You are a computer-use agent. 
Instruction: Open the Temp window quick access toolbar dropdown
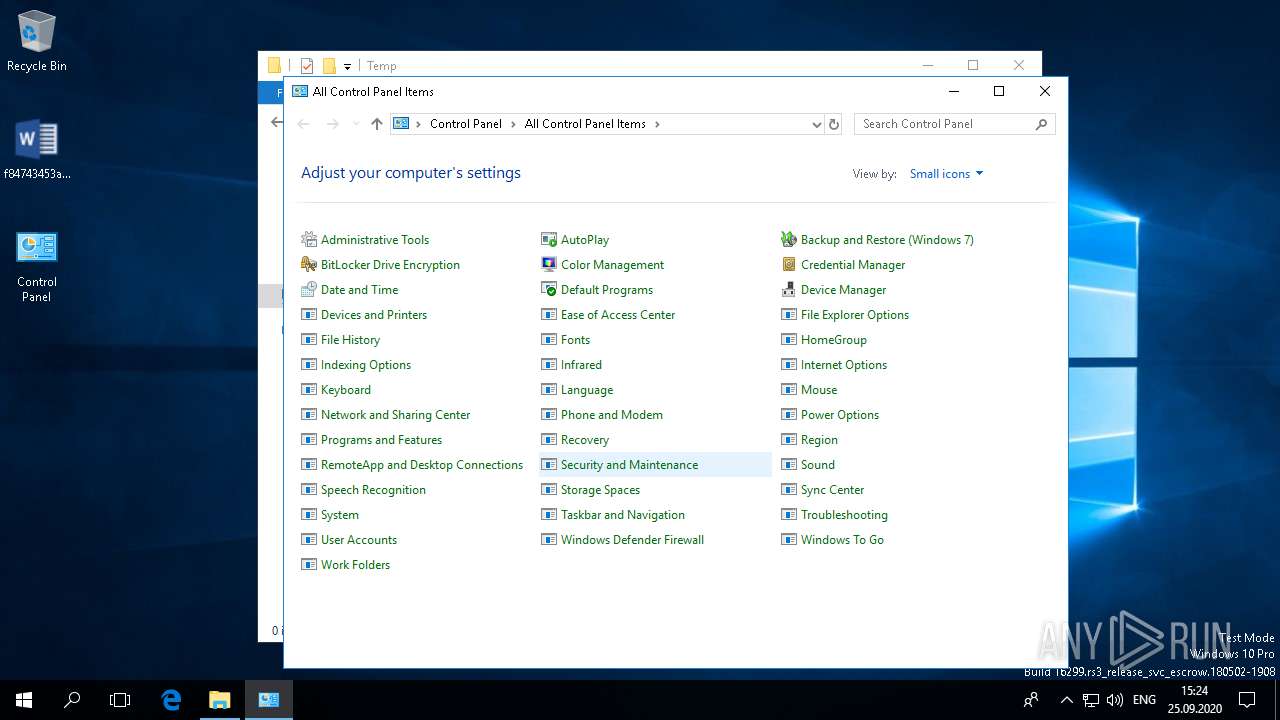[x=347, y=66]
